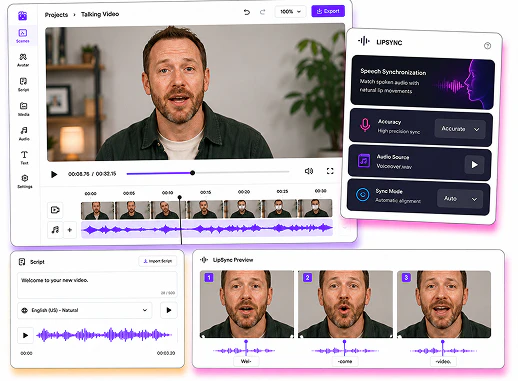Open the Audio sidebar section
Screen dimensions: 519x381
pyautogui.click(x=24, y=133)
